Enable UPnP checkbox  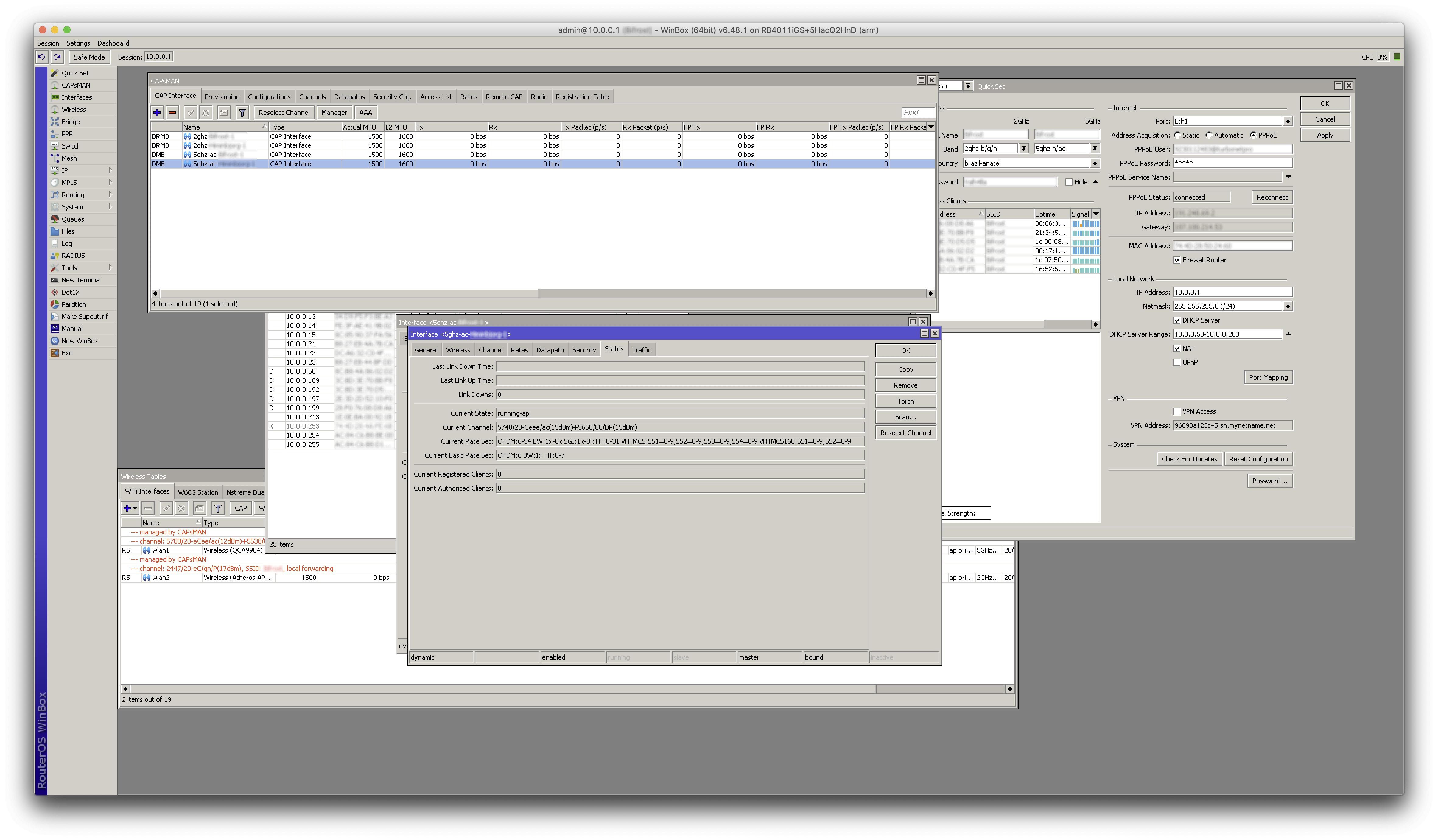[x=1177, y=362]
